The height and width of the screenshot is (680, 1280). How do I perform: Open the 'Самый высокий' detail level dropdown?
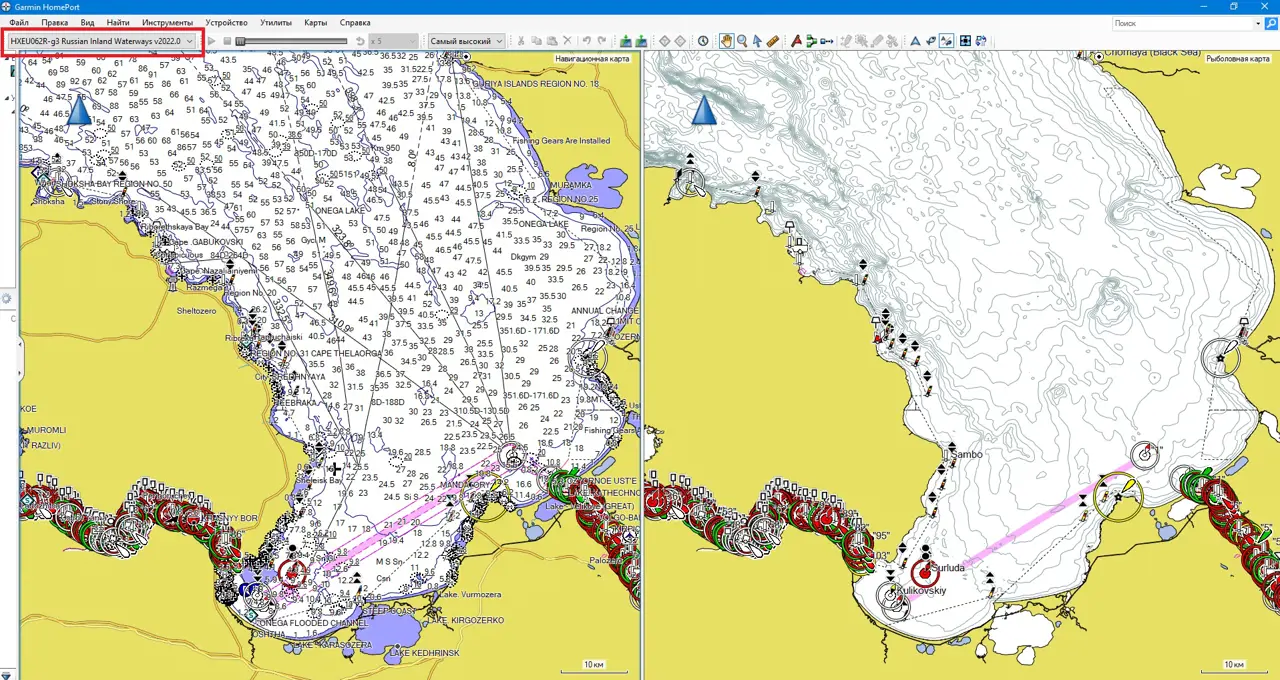(465, 41)
